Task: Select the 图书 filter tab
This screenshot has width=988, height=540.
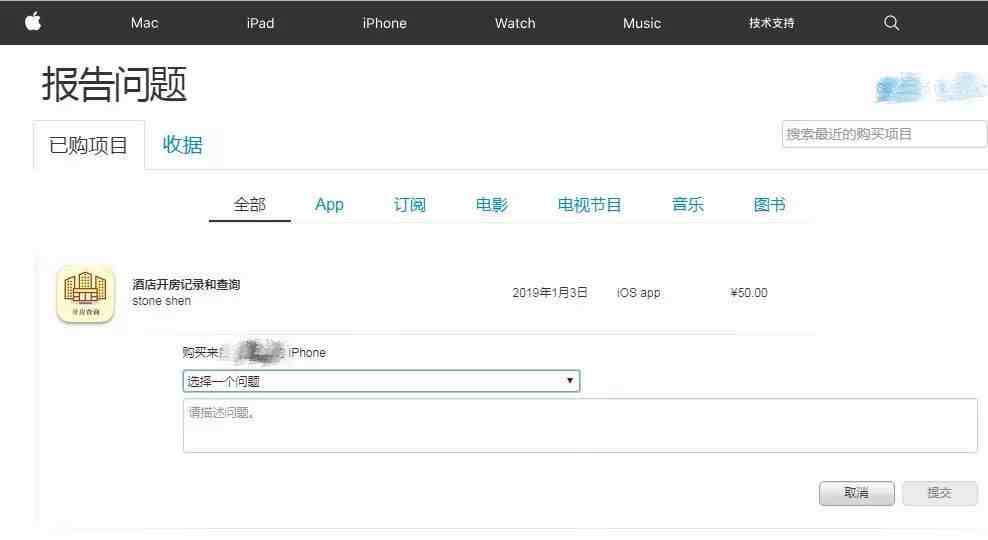Action: pos(769,205)
